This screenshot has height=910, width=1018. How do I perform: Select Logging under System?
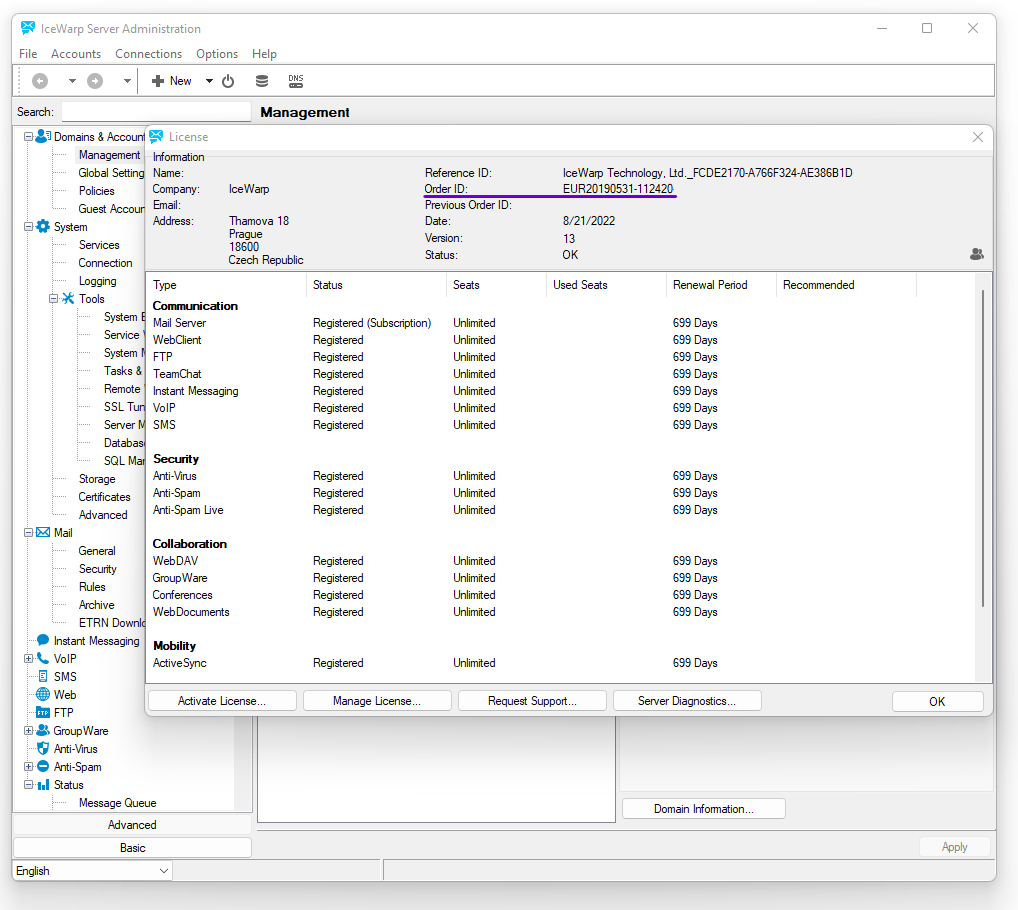point(97,281)
